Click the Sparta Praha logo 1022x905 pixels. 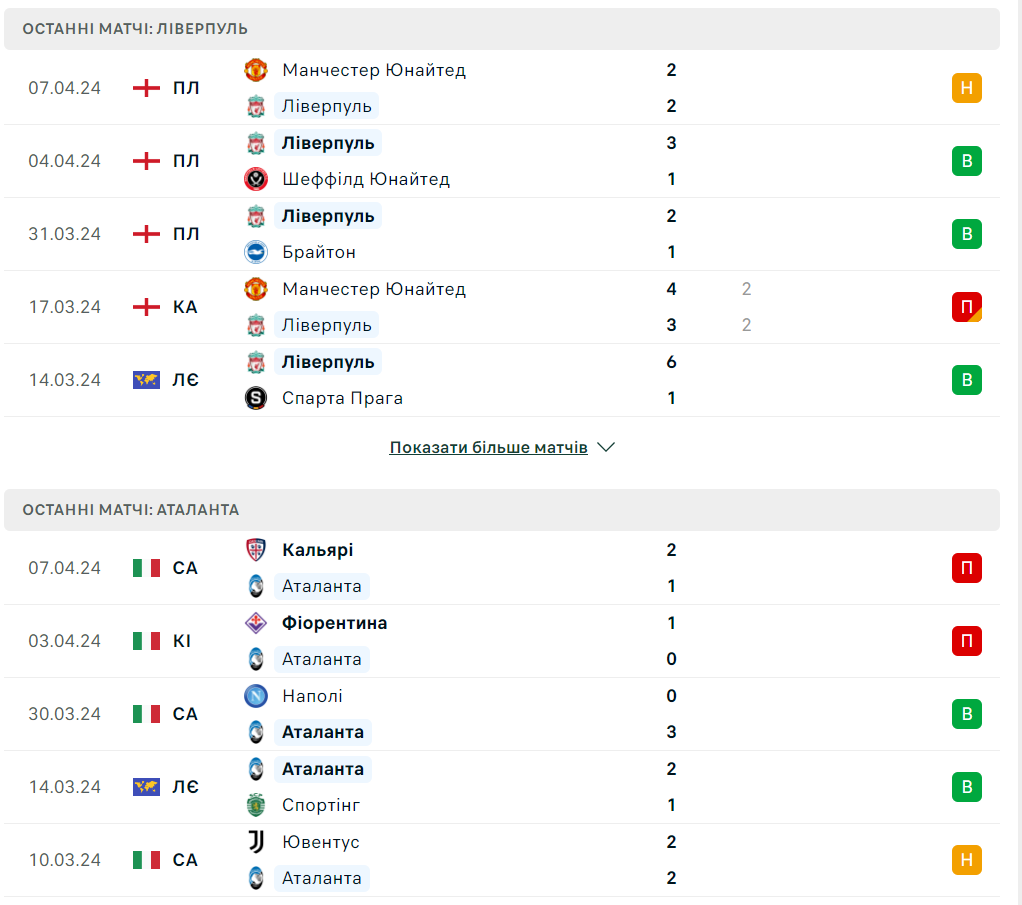[x=256, y=398]
